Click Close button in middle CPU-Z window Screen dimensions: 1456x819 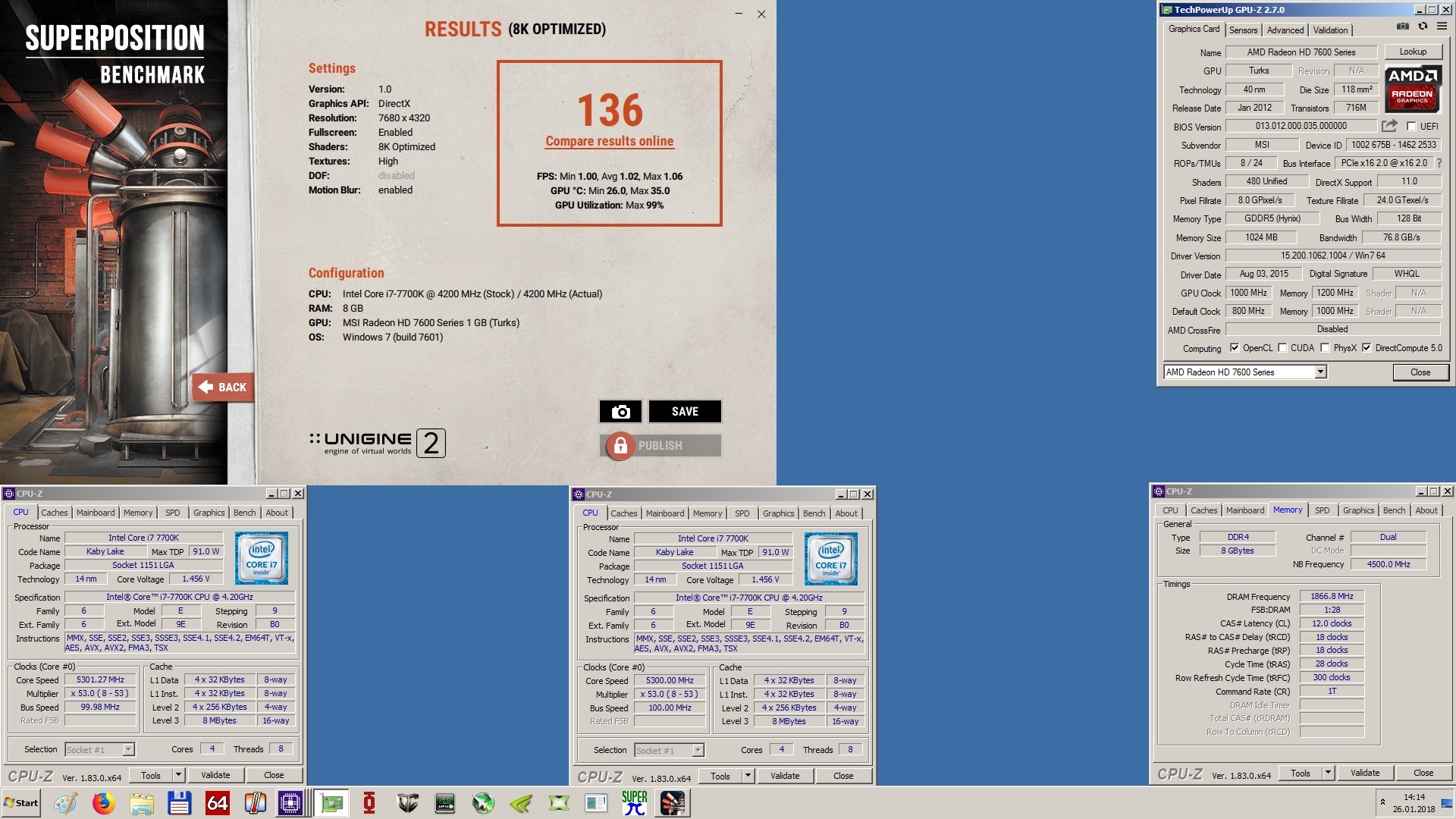pos(843,776)
